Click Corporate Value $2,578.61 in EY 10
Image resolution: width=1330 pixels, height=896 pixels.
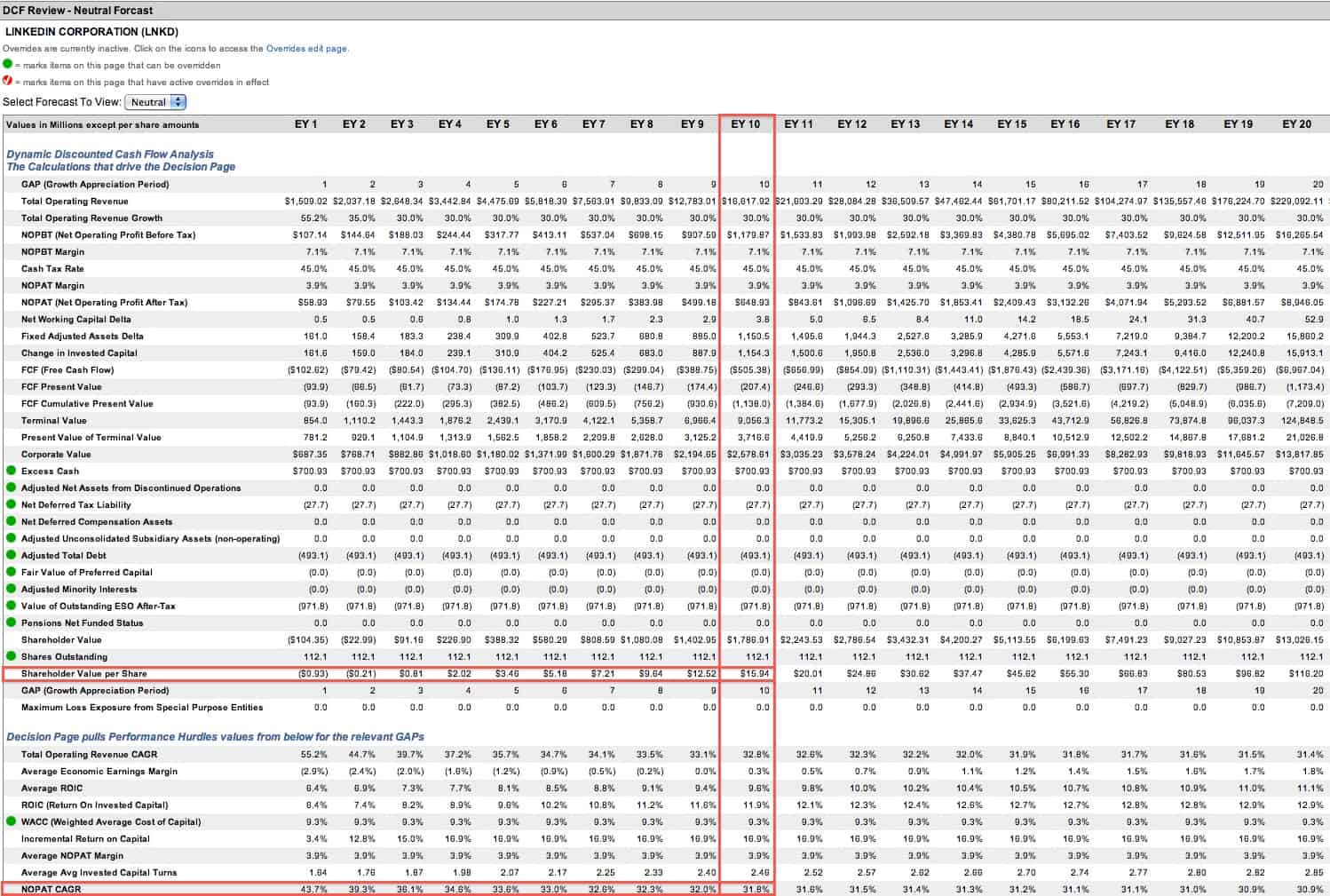748,455
